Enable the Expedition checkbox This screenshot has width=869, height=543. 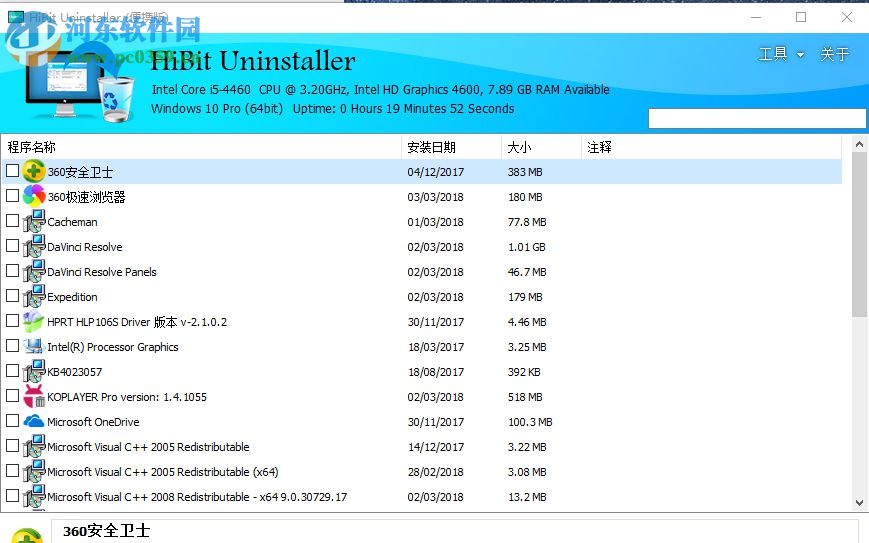coord(12,295)
